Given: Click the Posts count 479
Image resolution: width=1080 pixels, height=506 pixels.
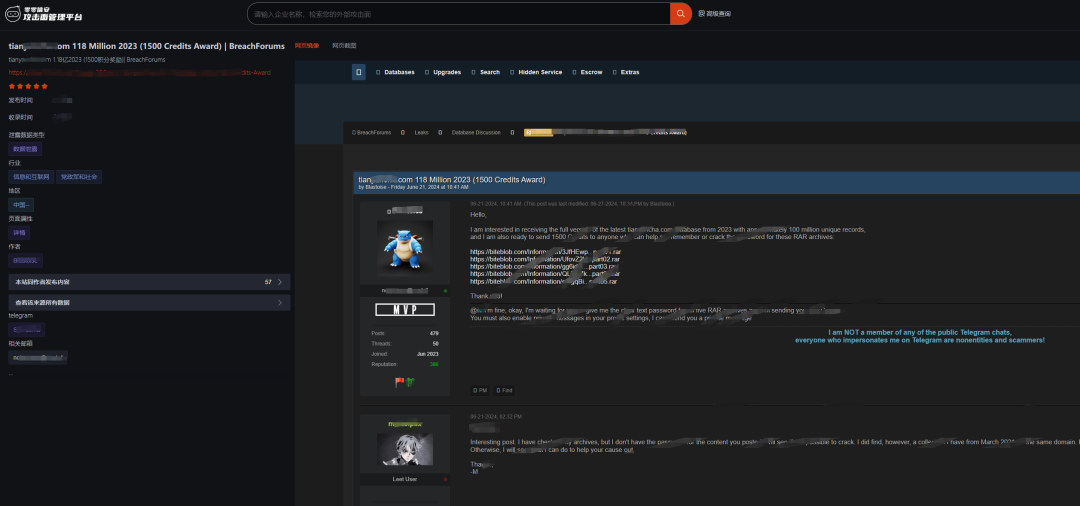Looking at the screenshot, I should click(434, 333).
